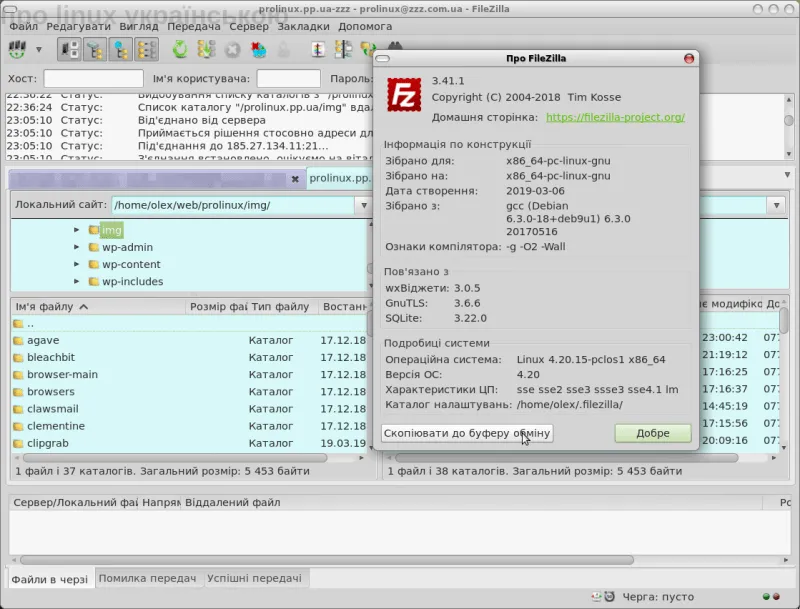Click the wp-includes folder icon
Screen dimensions: 800x609
(x=93, y=282)
